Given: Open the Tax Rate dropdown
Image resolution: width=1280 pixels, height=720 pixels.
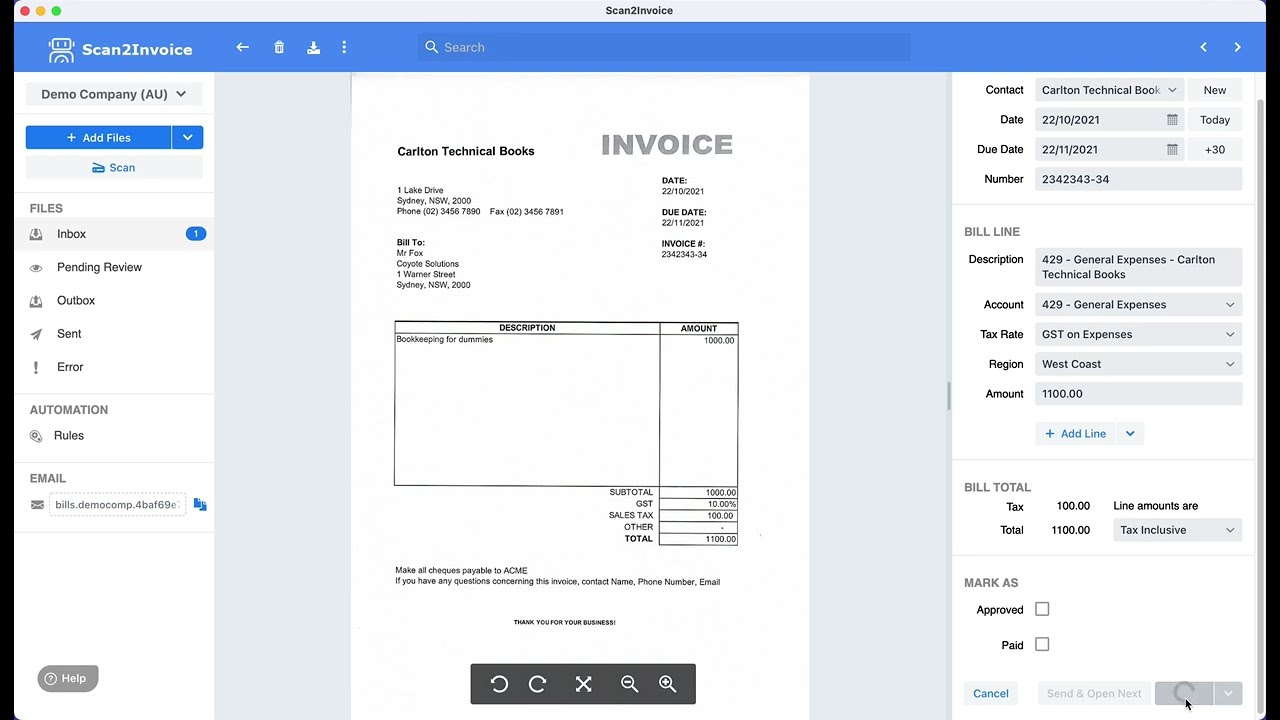Looking at the screenshot, I should click(x=1139, y=335).
